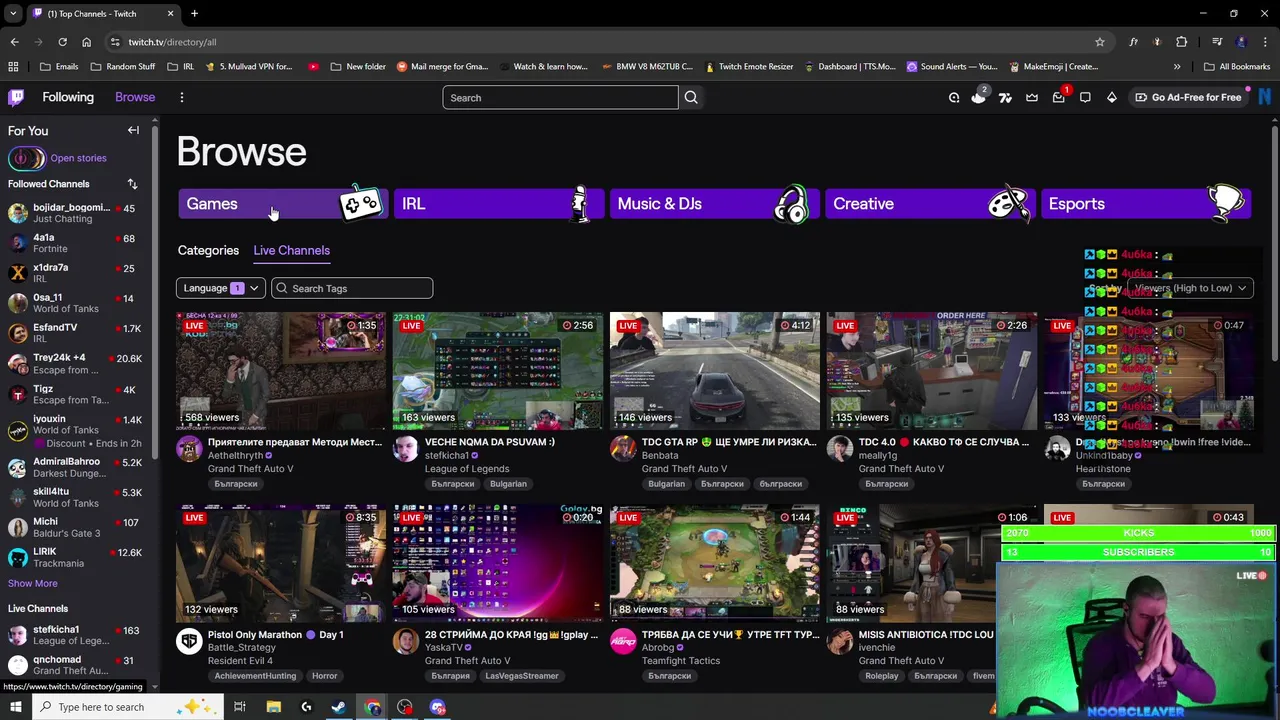Open Battle_Strategy channel avatar
The height and width of the screenshot is (720, 1280).
pos(189,641)
